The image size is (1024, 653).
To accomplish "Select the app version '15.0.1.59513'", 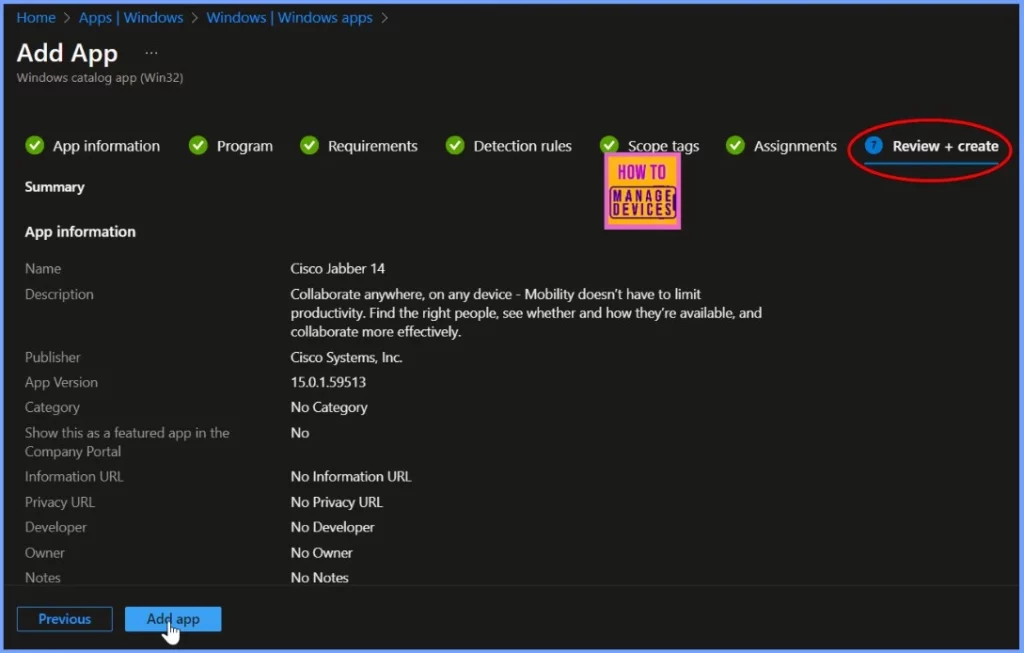I will (328, 382).
